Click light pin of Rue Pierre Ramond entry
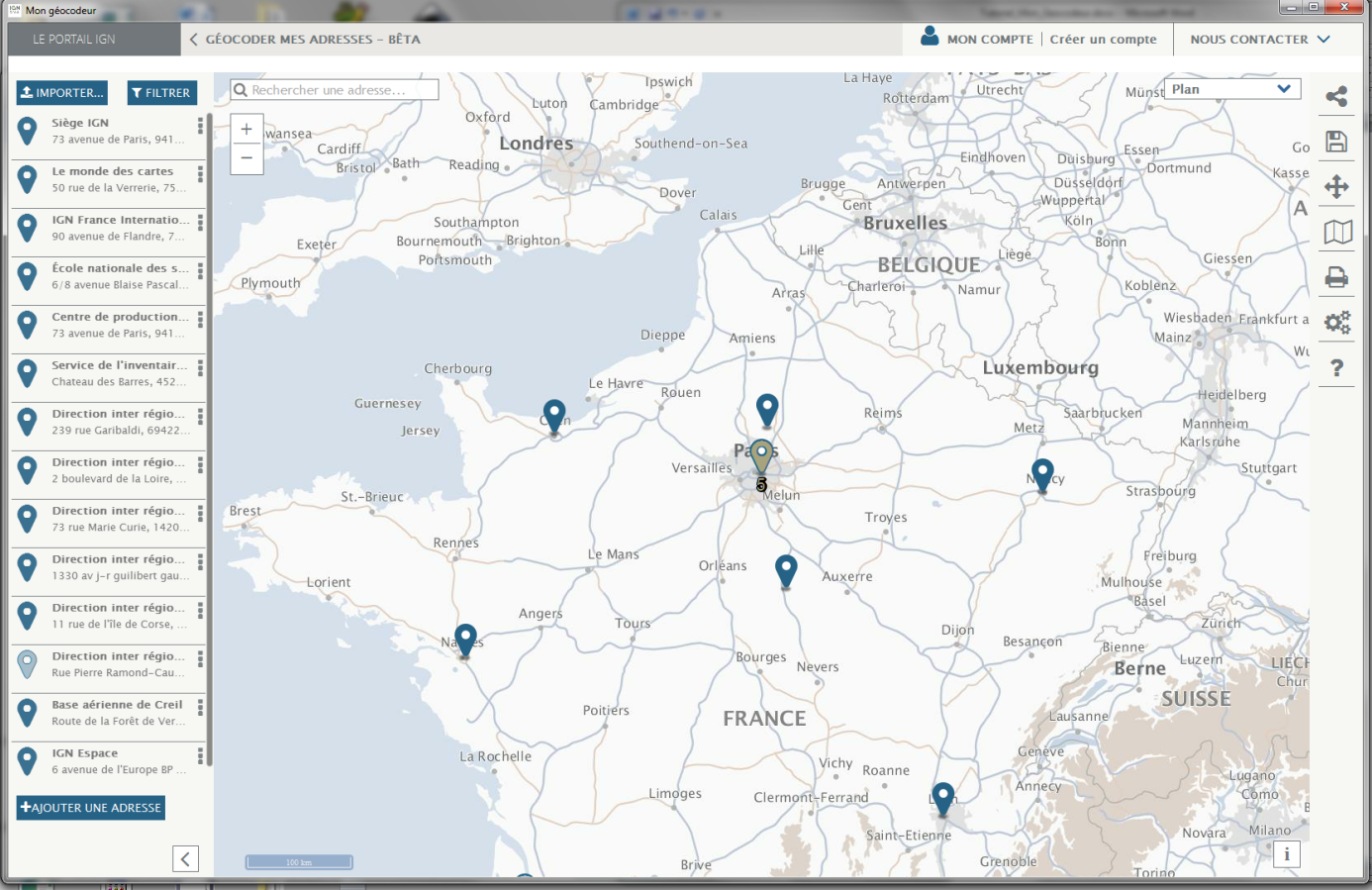1372x890 pixels. coord(28,664)
